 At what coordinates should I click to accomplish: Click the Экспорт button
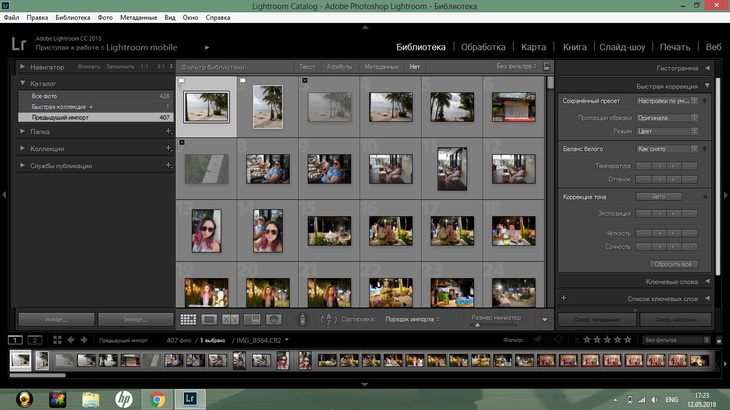pos(135,319)
